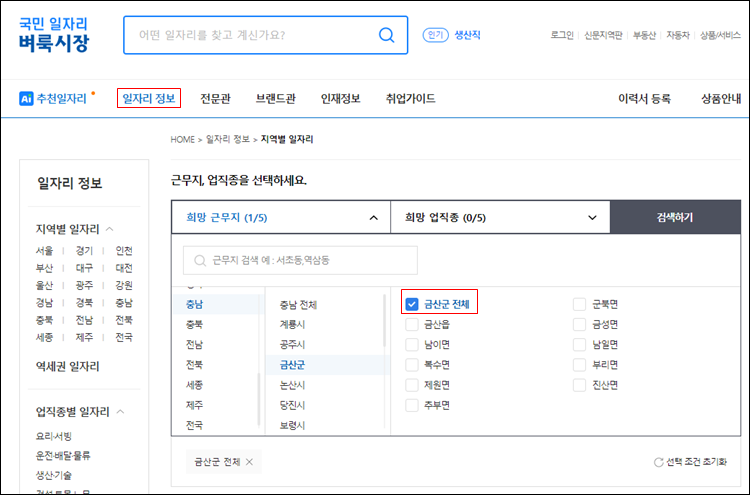This screenshot has width=750, height=495.
Task: Click 경기 in sidebar region links
Action: click(x=84, y=251)
